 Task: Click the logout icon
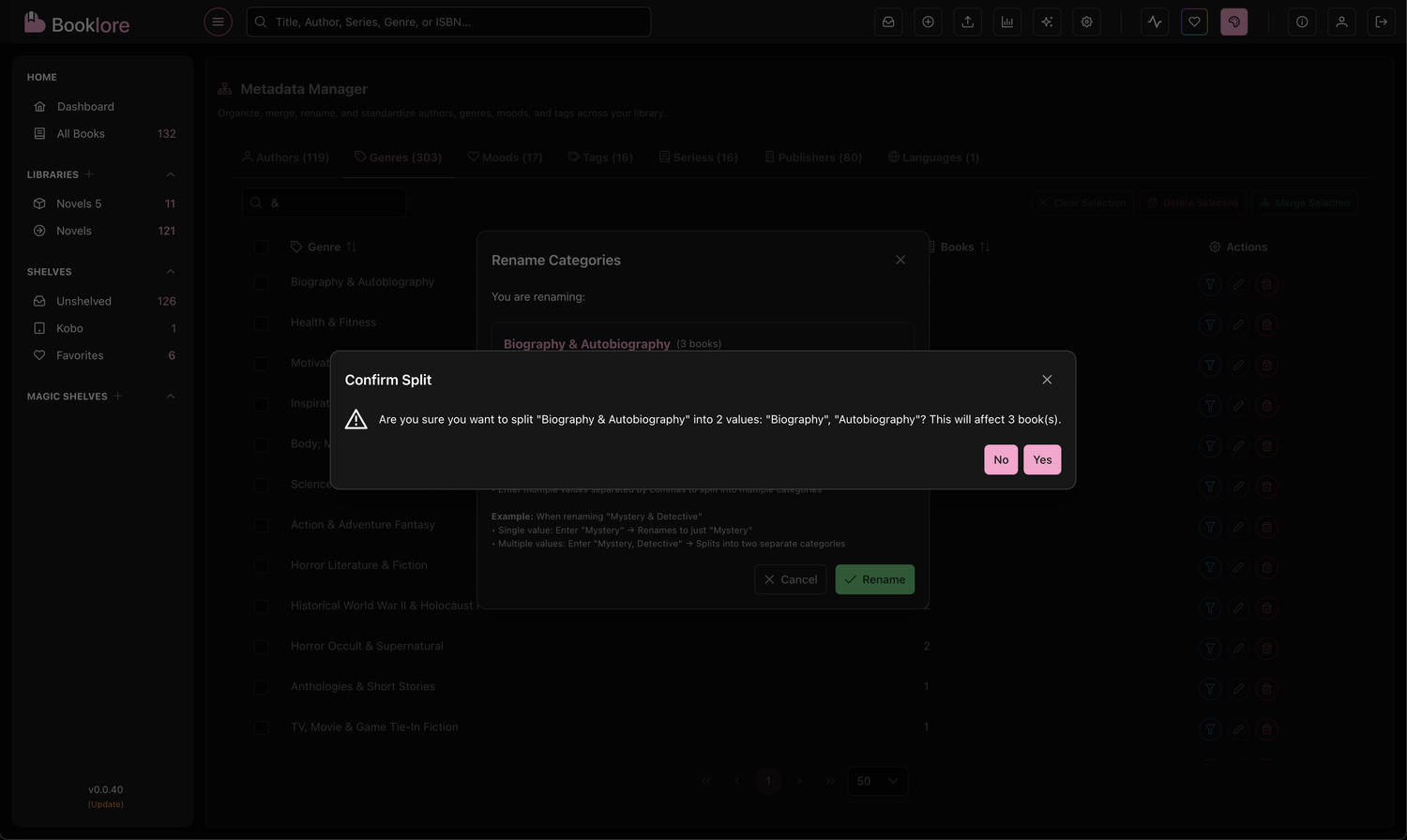tap(1381, 22)
